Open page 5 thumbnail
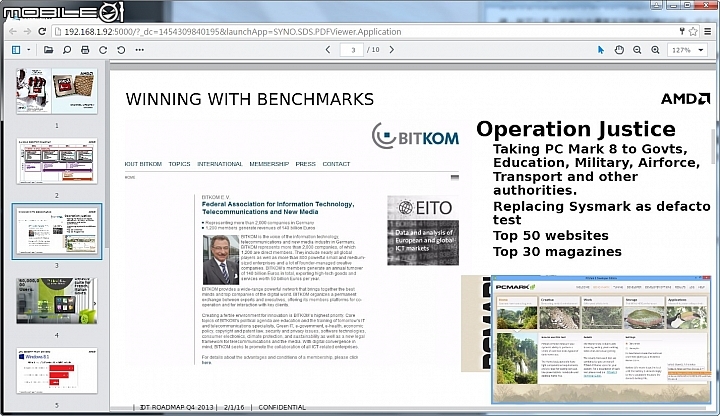This screenshot has height=416, width=720. (57, 371)
